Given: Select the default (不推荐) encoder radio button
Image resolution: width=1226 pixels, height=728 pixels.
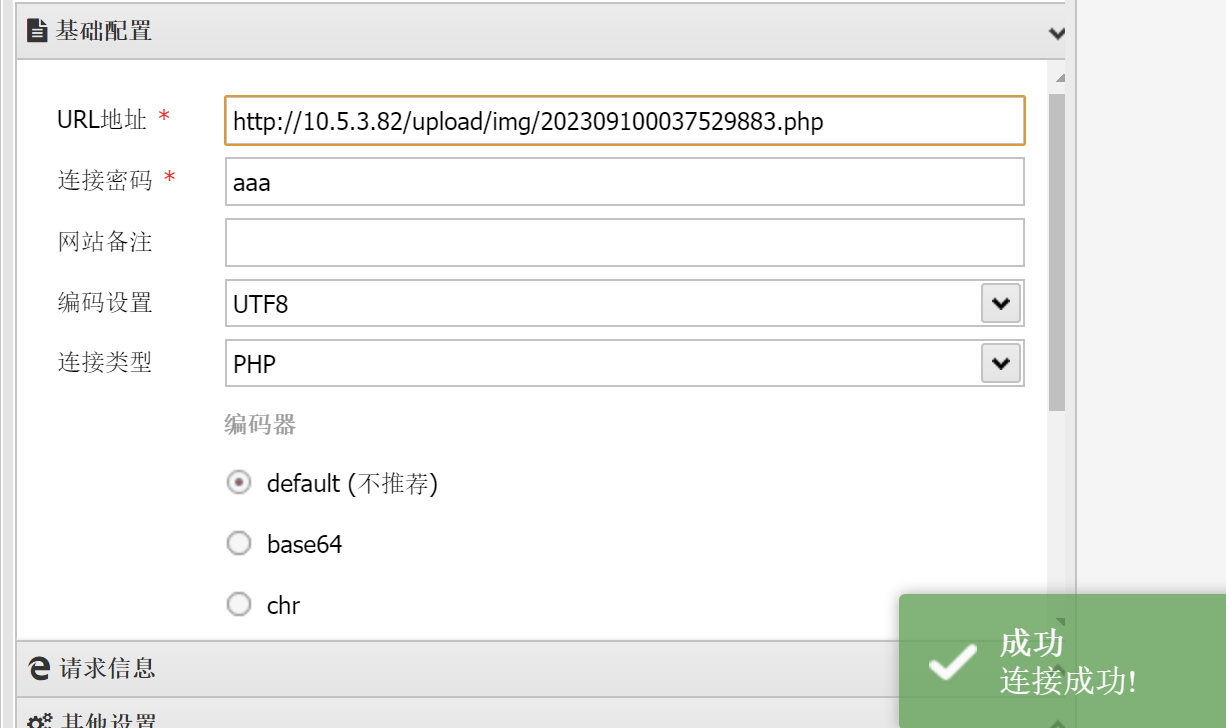Looking at the screenshot, I should pyautogui.click(x=239, y=483).
